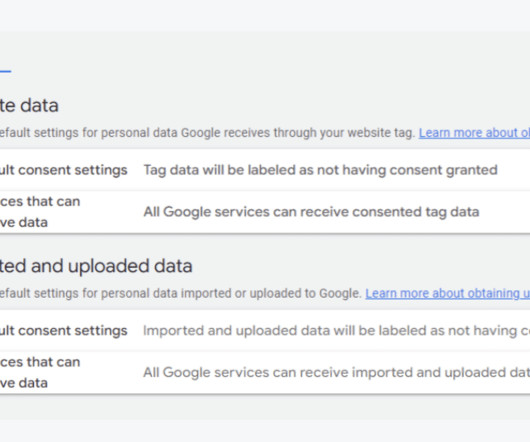Open the Learn more about obtaining link
The height and width of the screenshot is (442, 530).
448,293
